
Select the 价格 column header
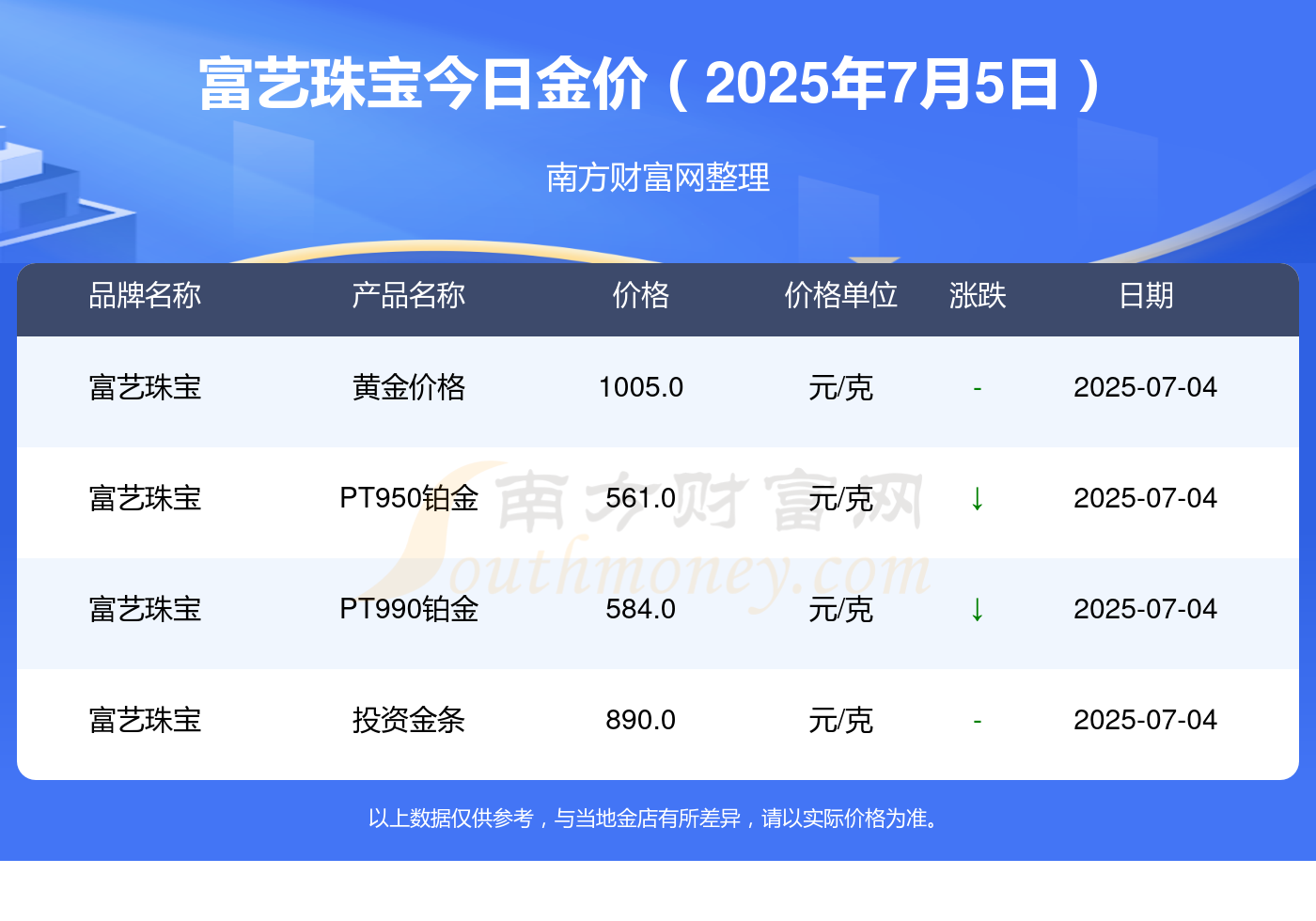[x=641, y=295]
